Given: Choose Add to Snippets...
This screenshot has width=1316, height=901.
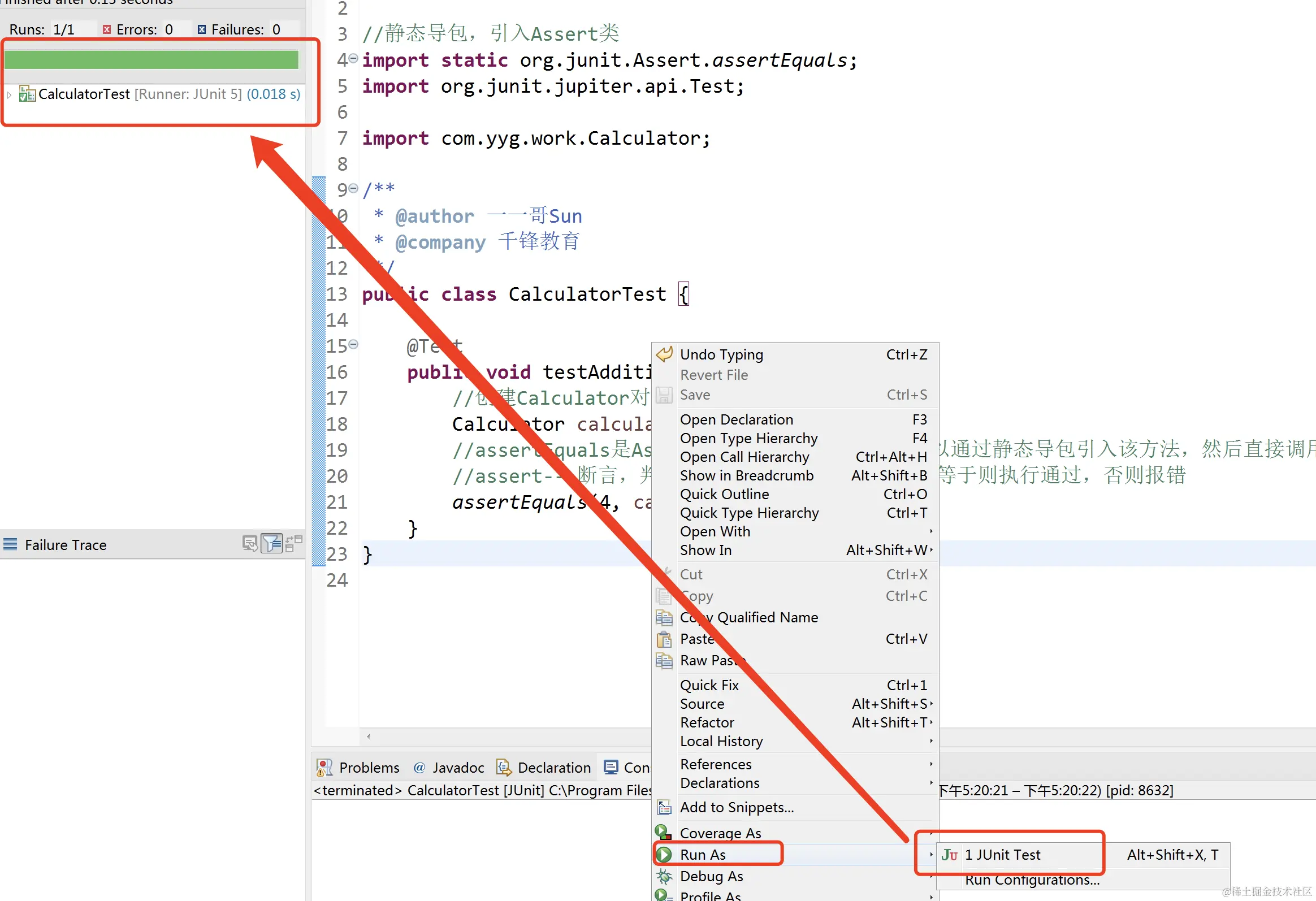Looking at the screenshot, I should tap(795, 808).
